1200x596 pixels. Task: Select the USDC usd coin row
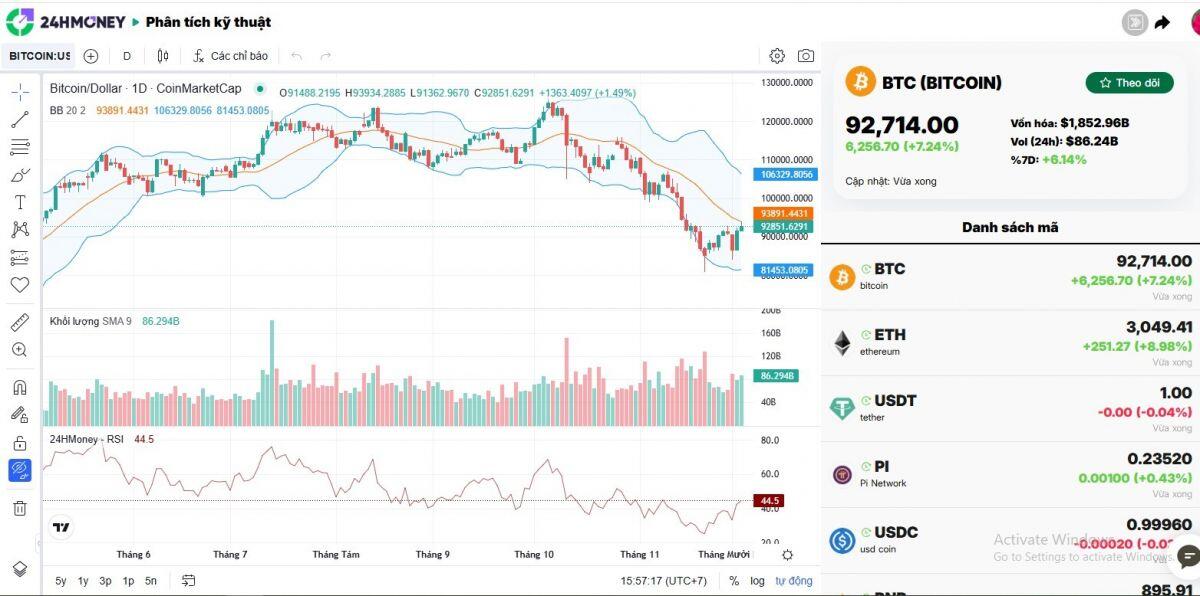pos(1010,541)
